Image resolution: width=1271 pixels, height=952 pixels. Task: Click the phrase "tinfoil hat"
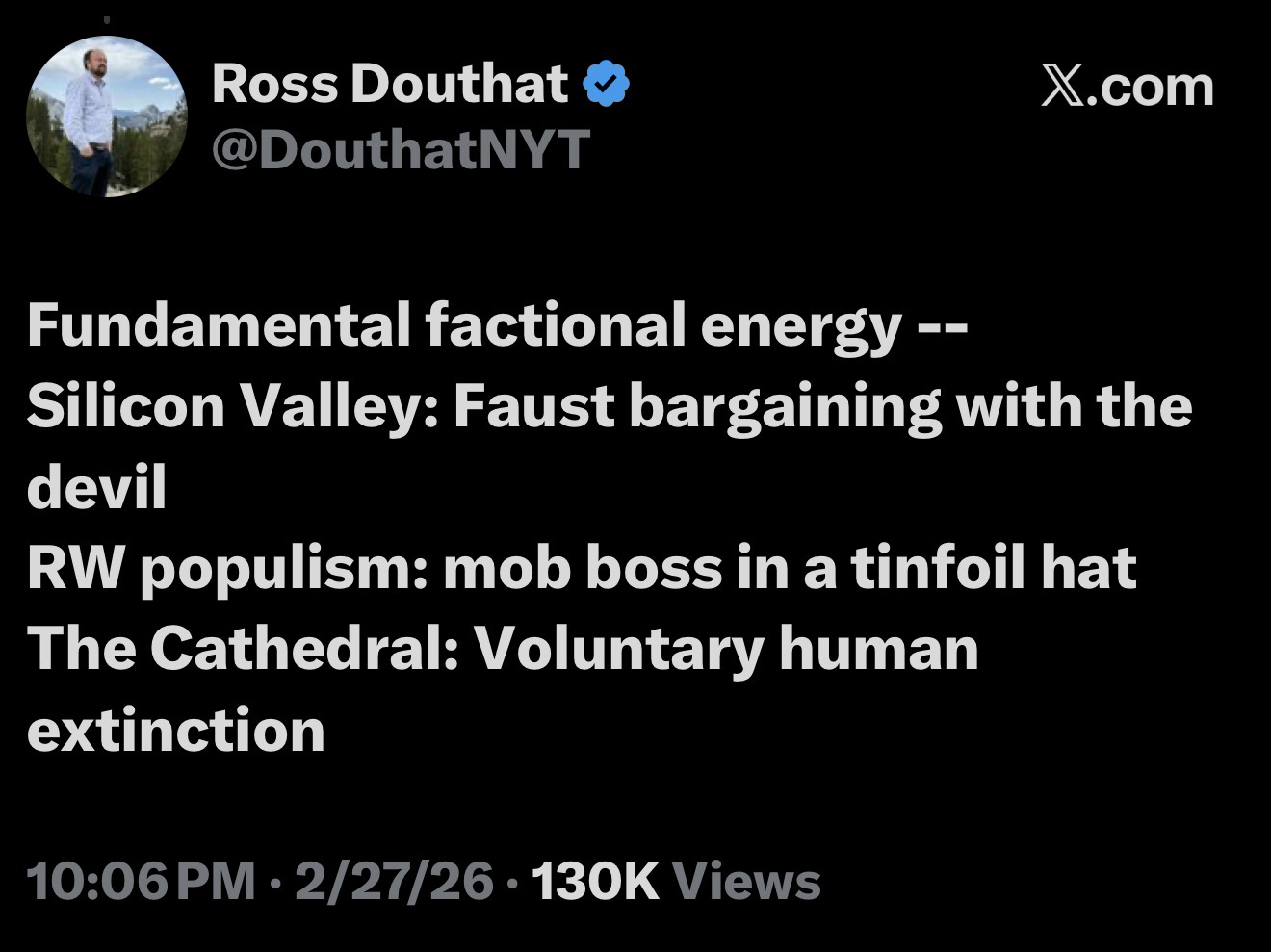pos(993,568)
